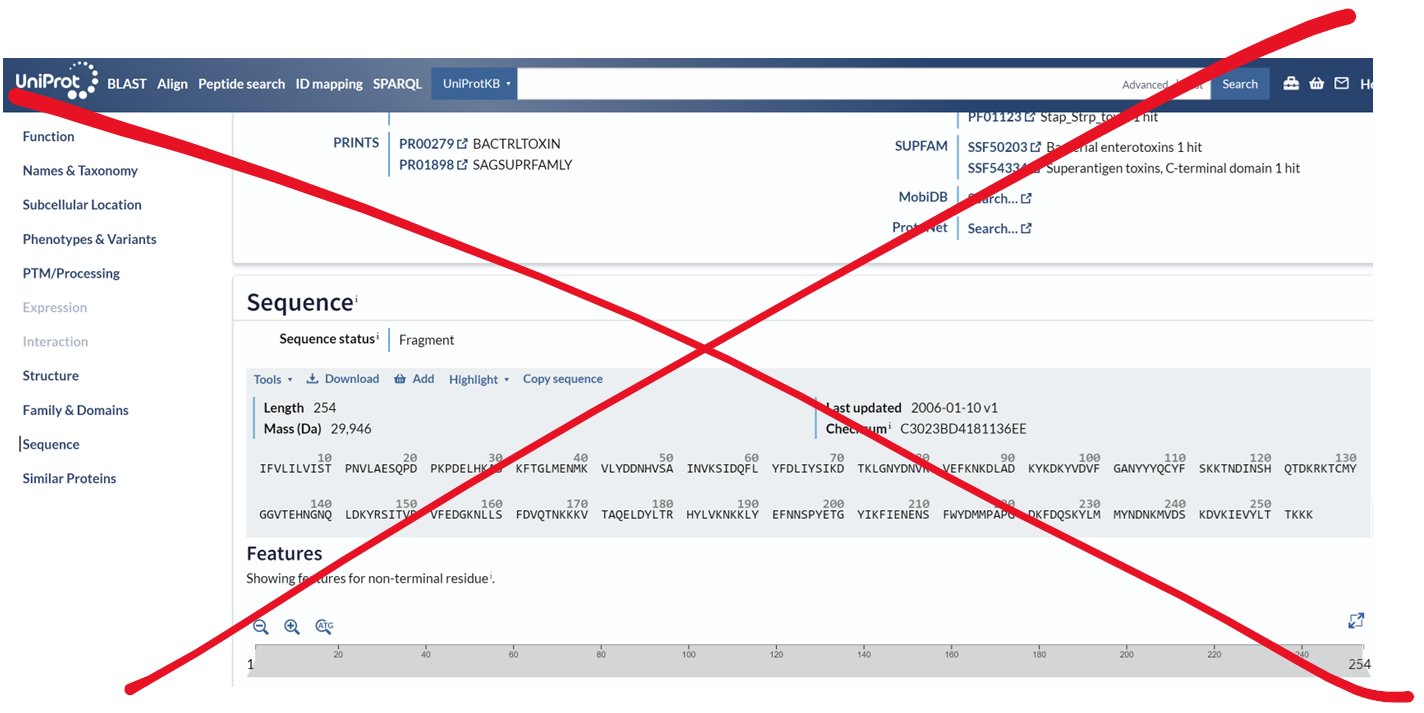The height and width of the screenshot is (713, 1424).
Task: Zoom feature viewer to sequence level
Action: click(324, 627)
